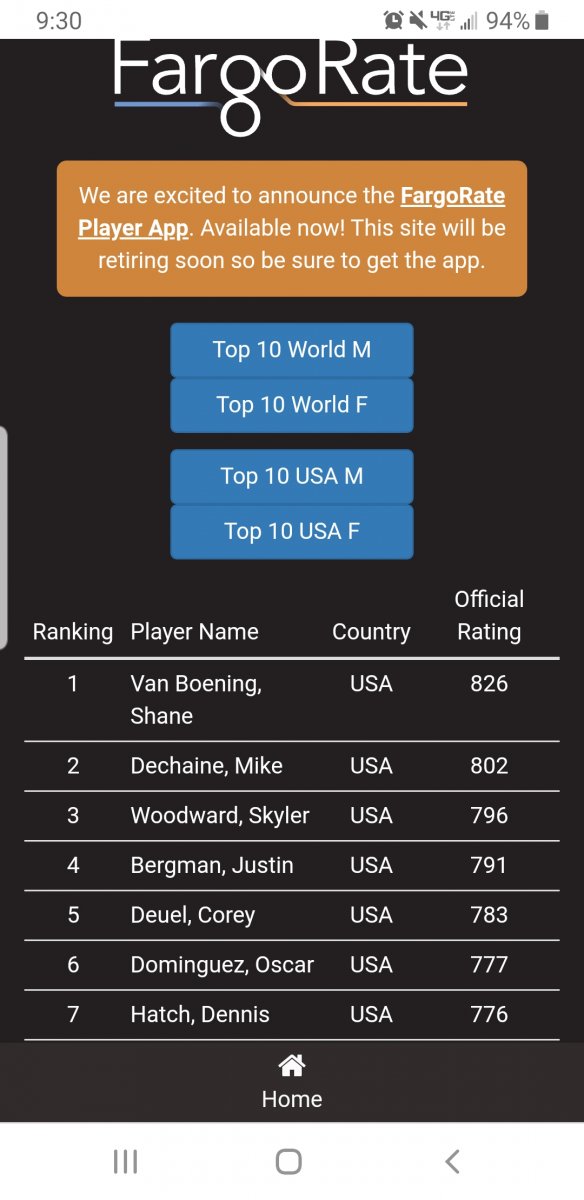
Task: Select the Dechaine, Mike row
Action: tap(292, 766)
